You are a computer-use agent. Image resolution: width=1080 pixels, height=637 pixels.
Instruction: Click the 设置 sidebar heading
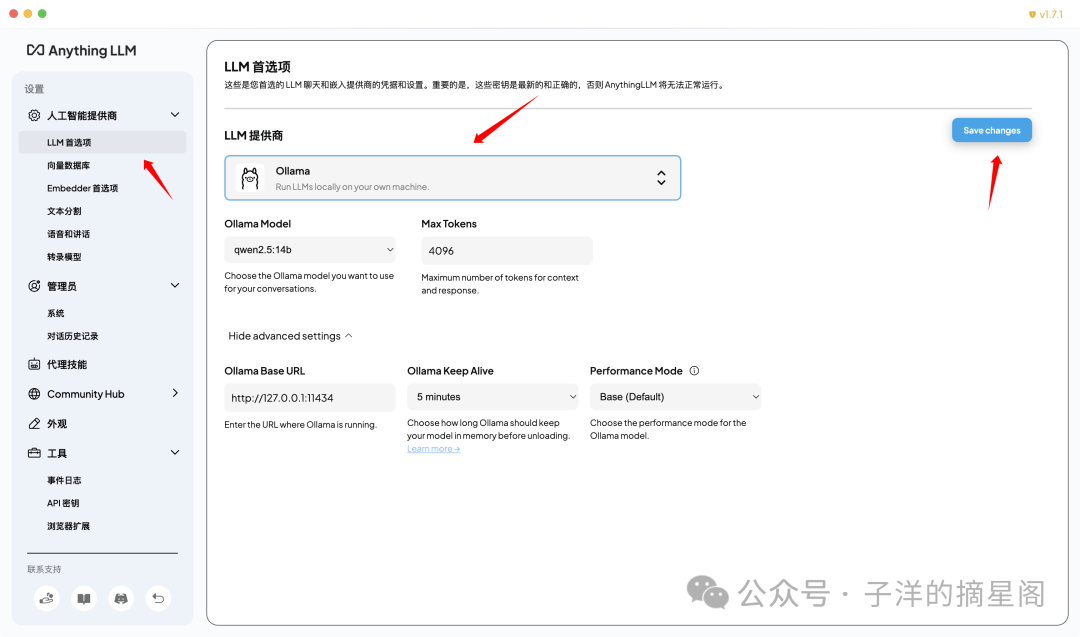click(x=34, y=89)
